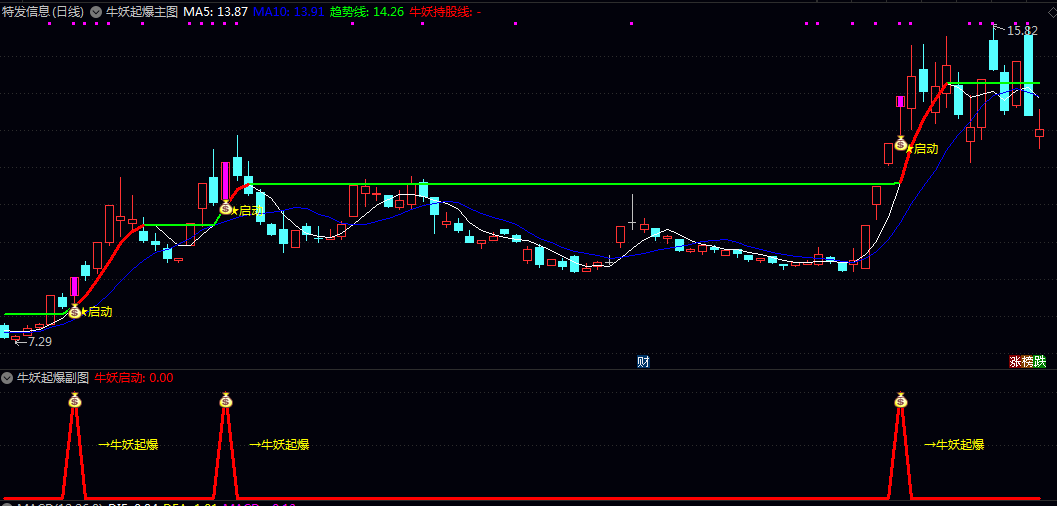This screenshot has width=1057, height=506.
Task: Click the middle yellow 启动 label
Action: coord(251,210)
